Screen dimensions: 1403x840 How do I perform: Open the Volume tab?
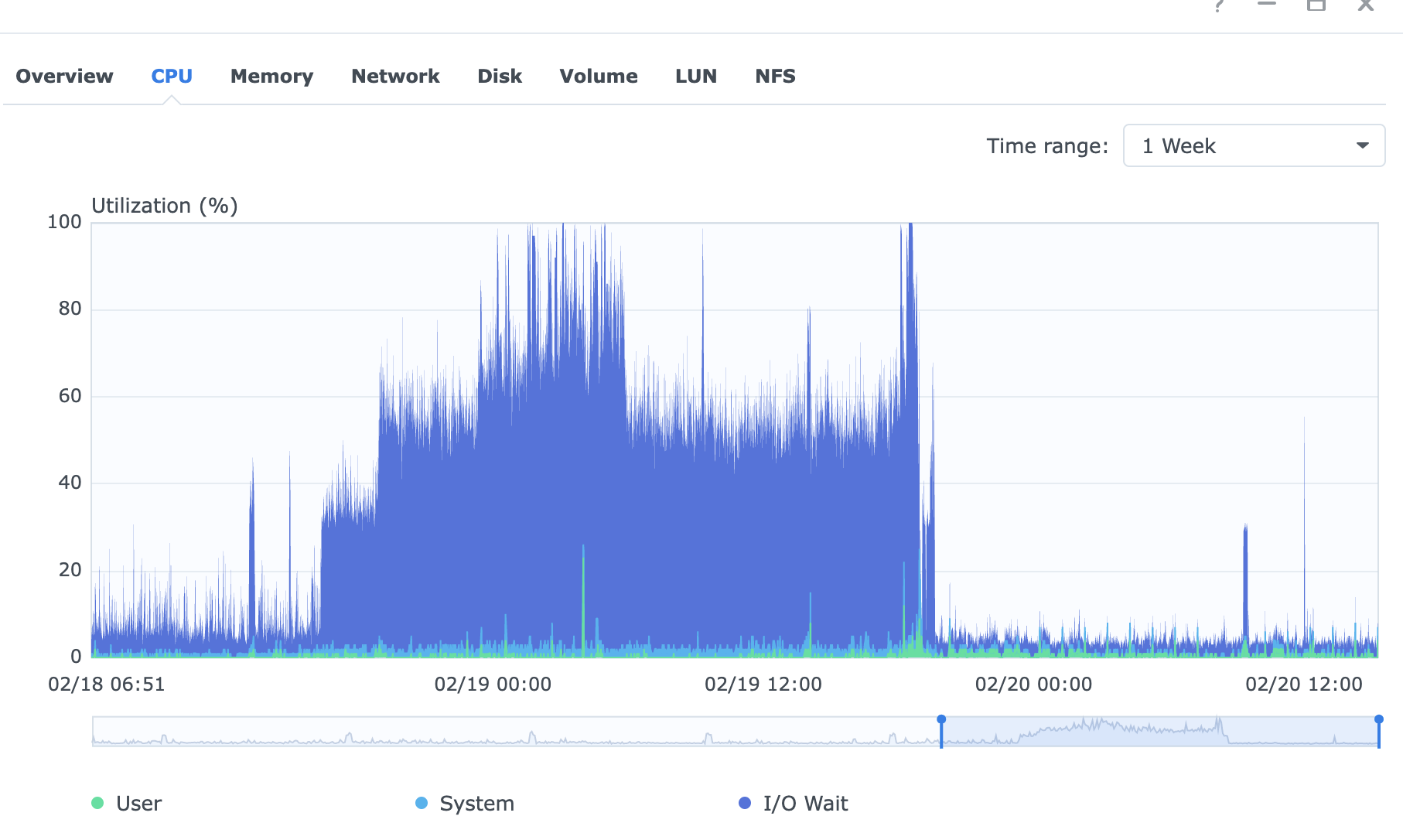point(598,76)
